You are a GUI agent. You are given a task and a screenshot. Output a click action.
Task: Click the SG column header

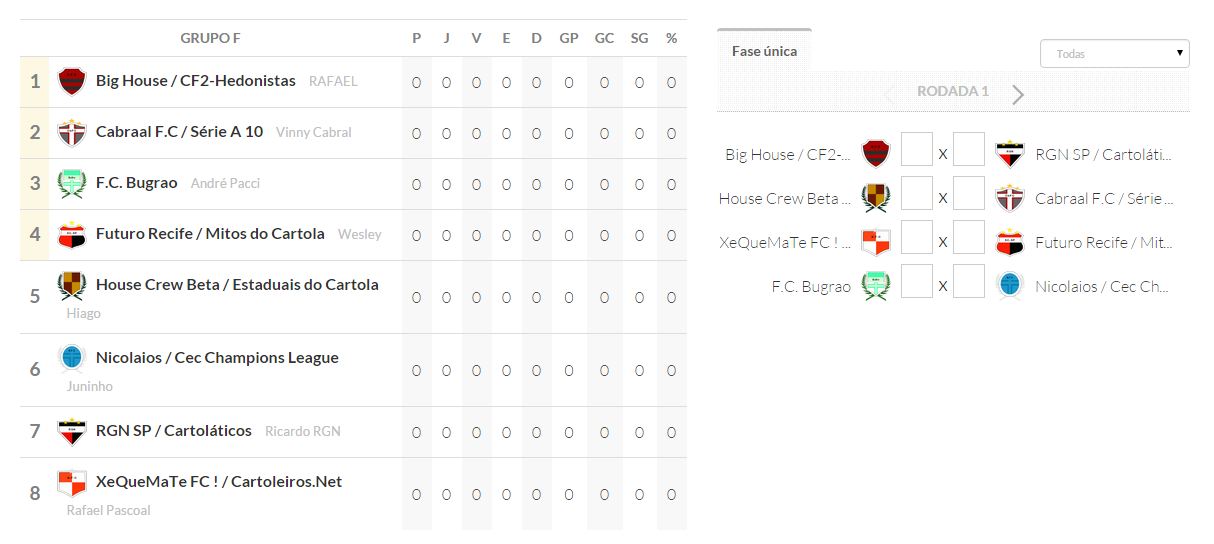point(639,38)
